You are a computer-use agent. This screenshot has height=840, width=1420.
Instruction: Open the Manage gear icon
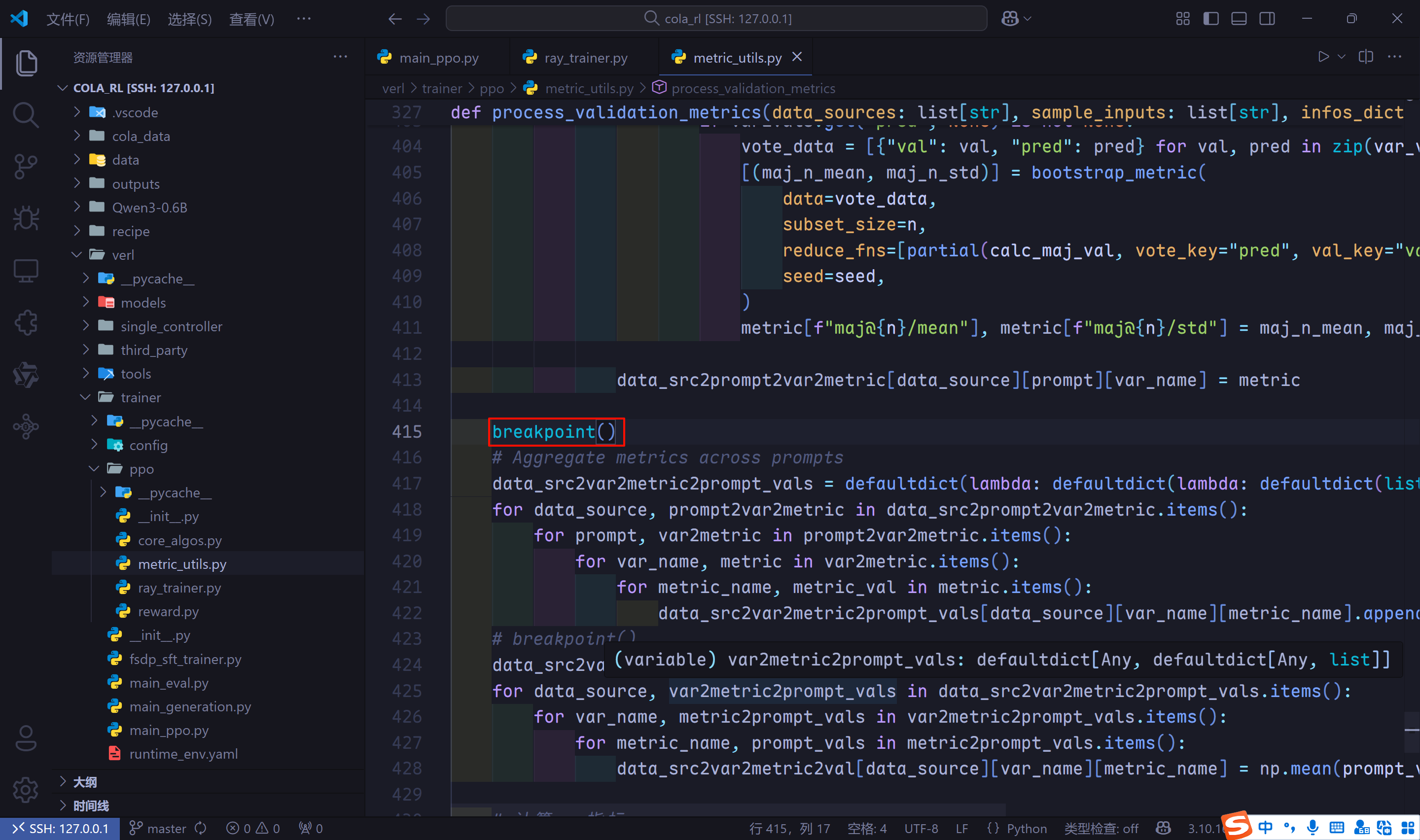point(26,789)
